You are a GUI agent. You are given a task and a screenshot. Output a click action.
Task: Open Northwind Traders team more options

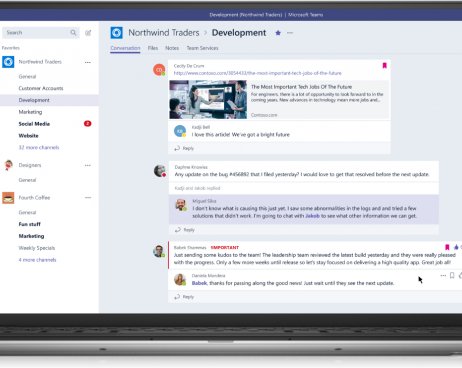point(88,62)
